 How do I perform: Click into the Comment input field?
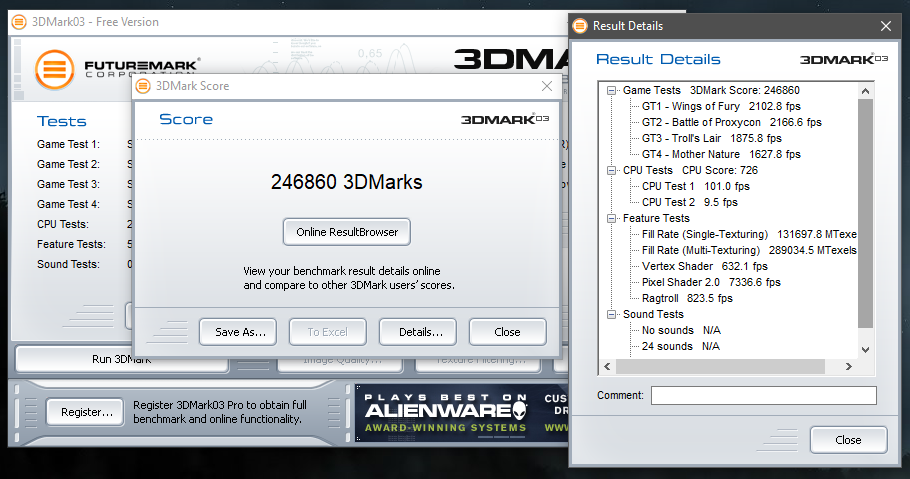click(x=764, y=395)
